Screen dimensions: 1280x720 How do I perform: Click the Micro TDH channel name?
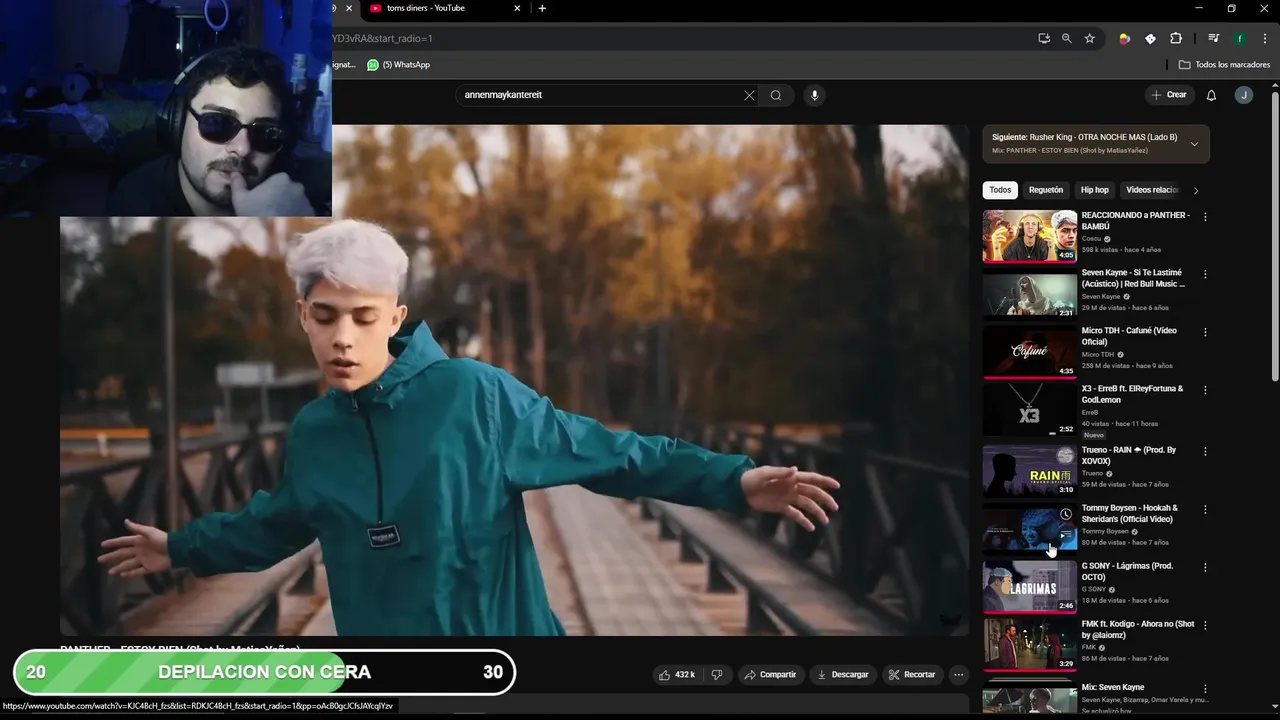[x=1097, y=355]
